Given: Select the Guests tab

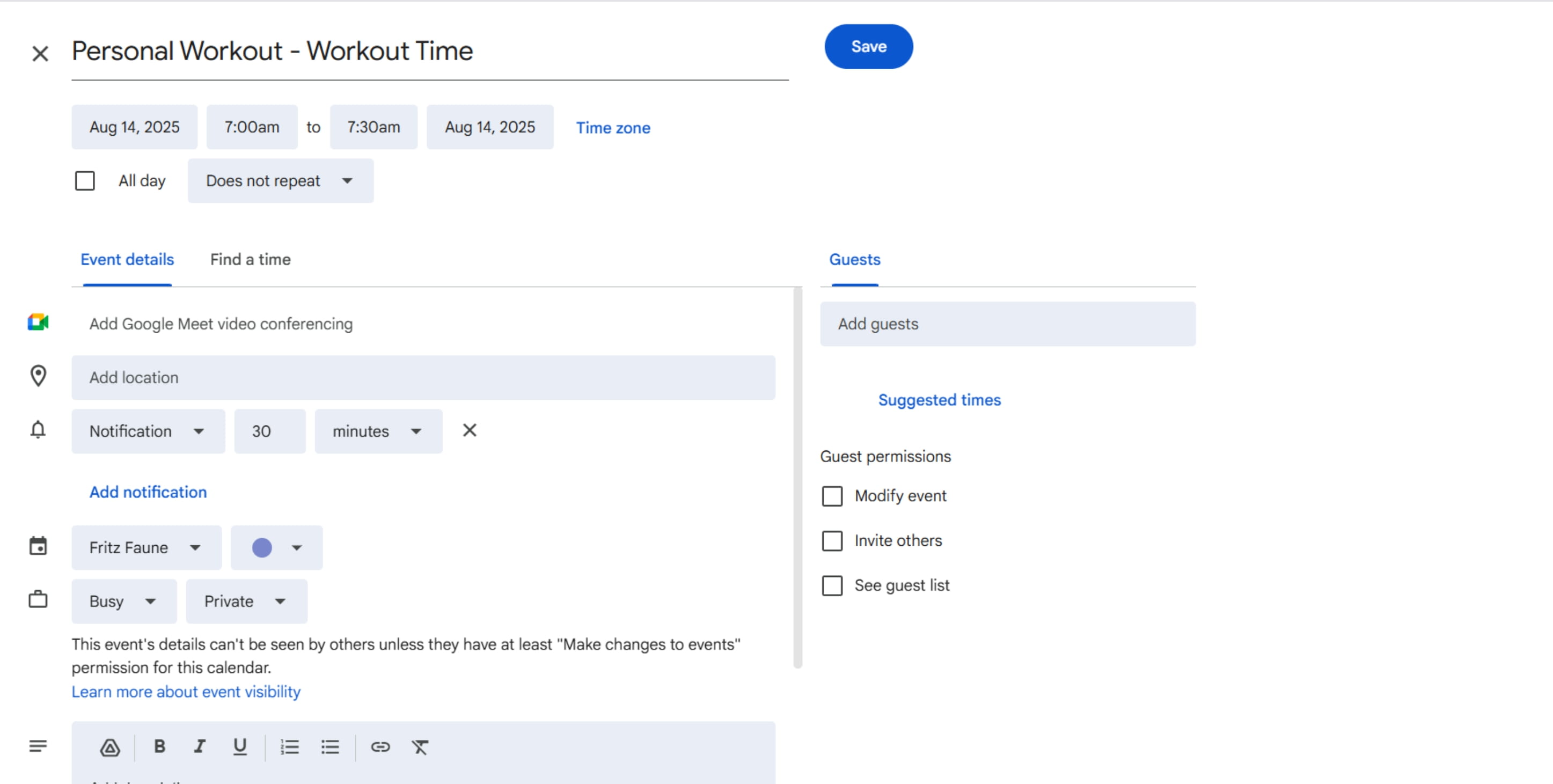Looking at the screenshot, I should coord(854,259).
